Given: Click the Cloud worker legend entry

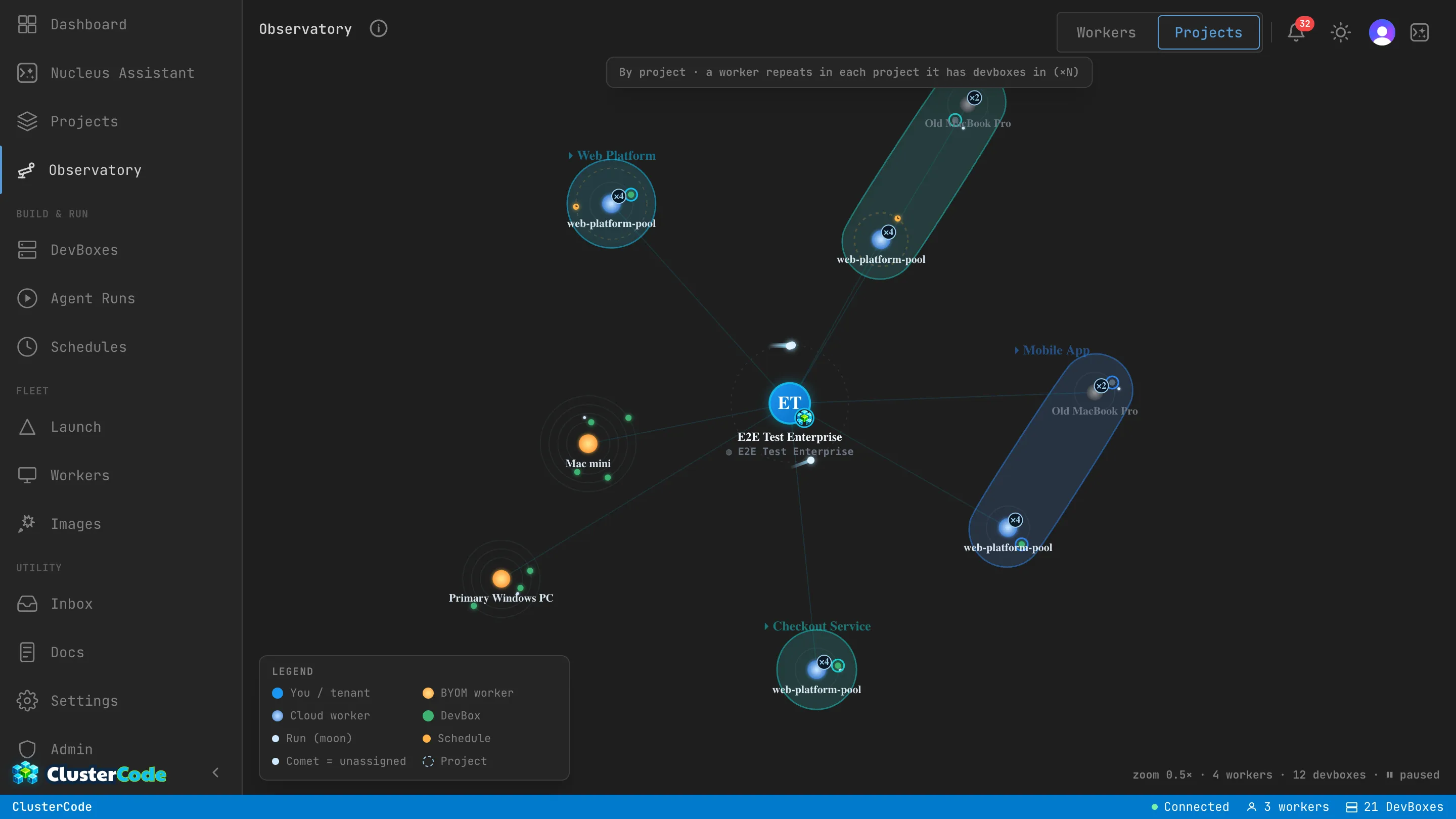Looking at the screenshot, I should [x=321, y=715].
